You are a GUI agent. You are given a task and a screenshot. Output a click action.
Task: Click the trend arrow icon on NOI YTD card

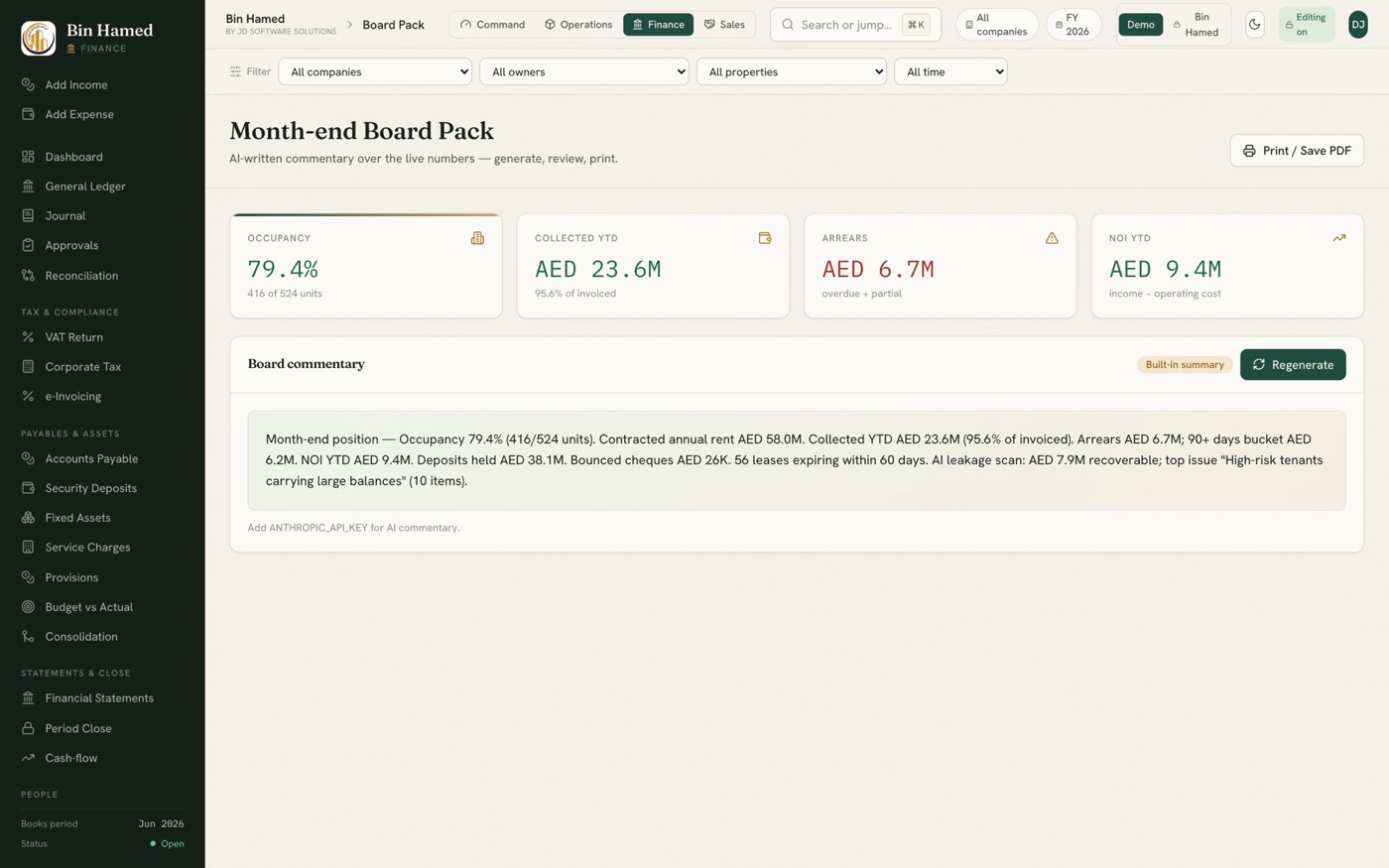click(x=1339, y=238)
